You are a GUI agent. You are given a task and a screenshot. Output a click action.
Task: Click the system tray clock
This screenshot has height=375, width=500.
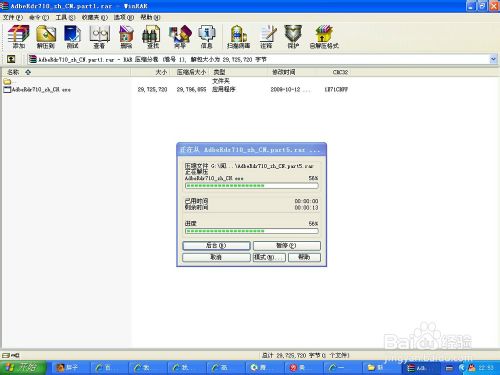[486, 368]
